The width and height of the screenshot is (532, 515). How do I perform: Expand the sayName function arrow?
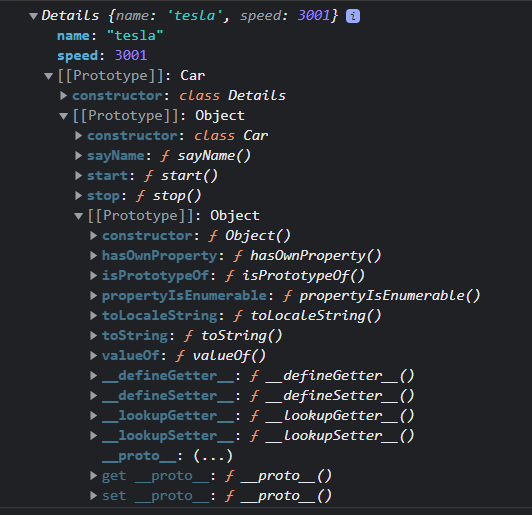click(78, 156)
